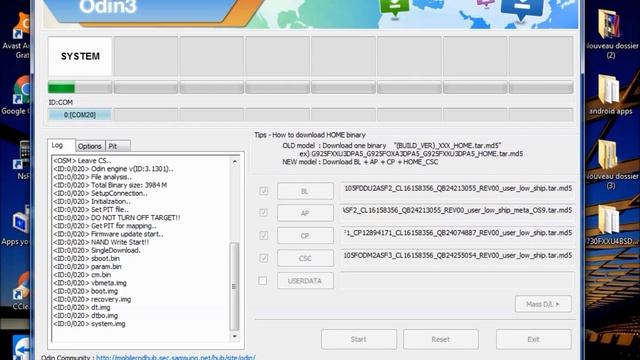Click the USERDATA file button
Screen dimensions: 640x360
(x=305, y=281)
